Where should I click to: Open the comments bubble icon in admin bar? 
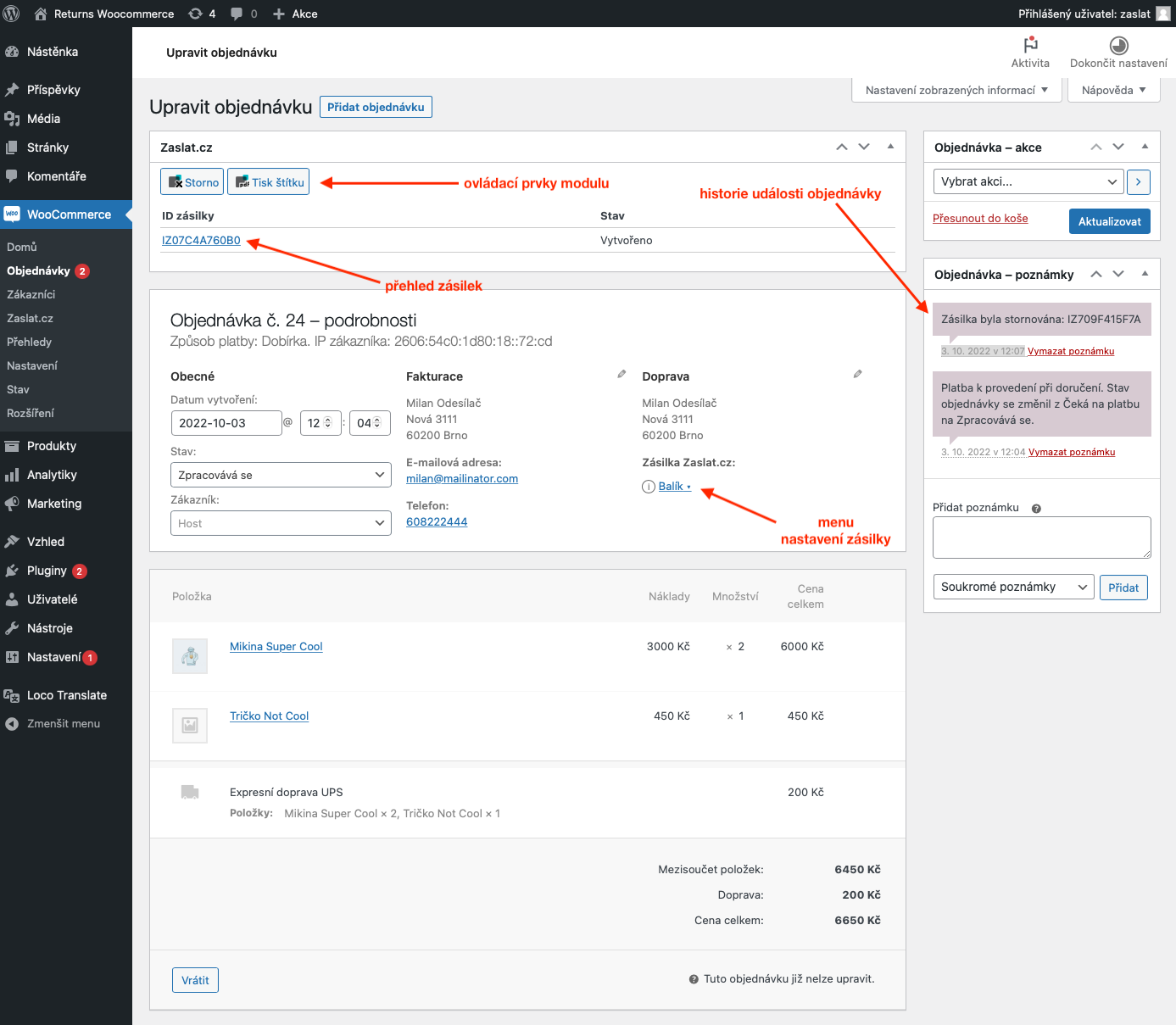pyautogui.click(x=243, y=14)
